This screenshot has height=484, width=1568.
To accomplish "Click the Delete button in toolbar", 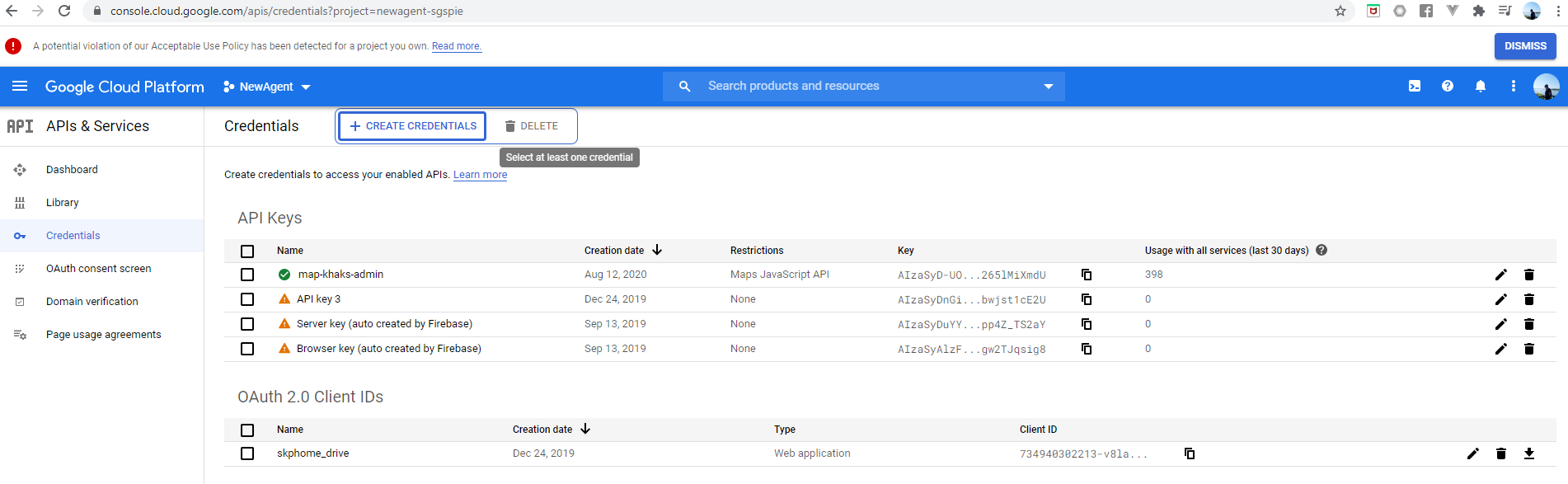I will [532, 126].
